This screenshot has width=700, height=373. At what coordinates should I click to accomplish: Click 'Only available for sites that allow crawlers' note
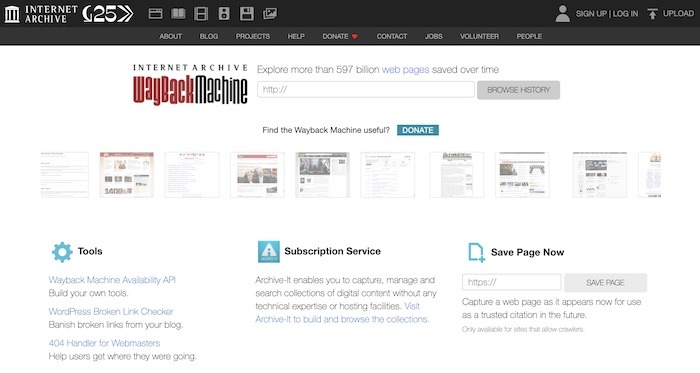coord(523,330)
